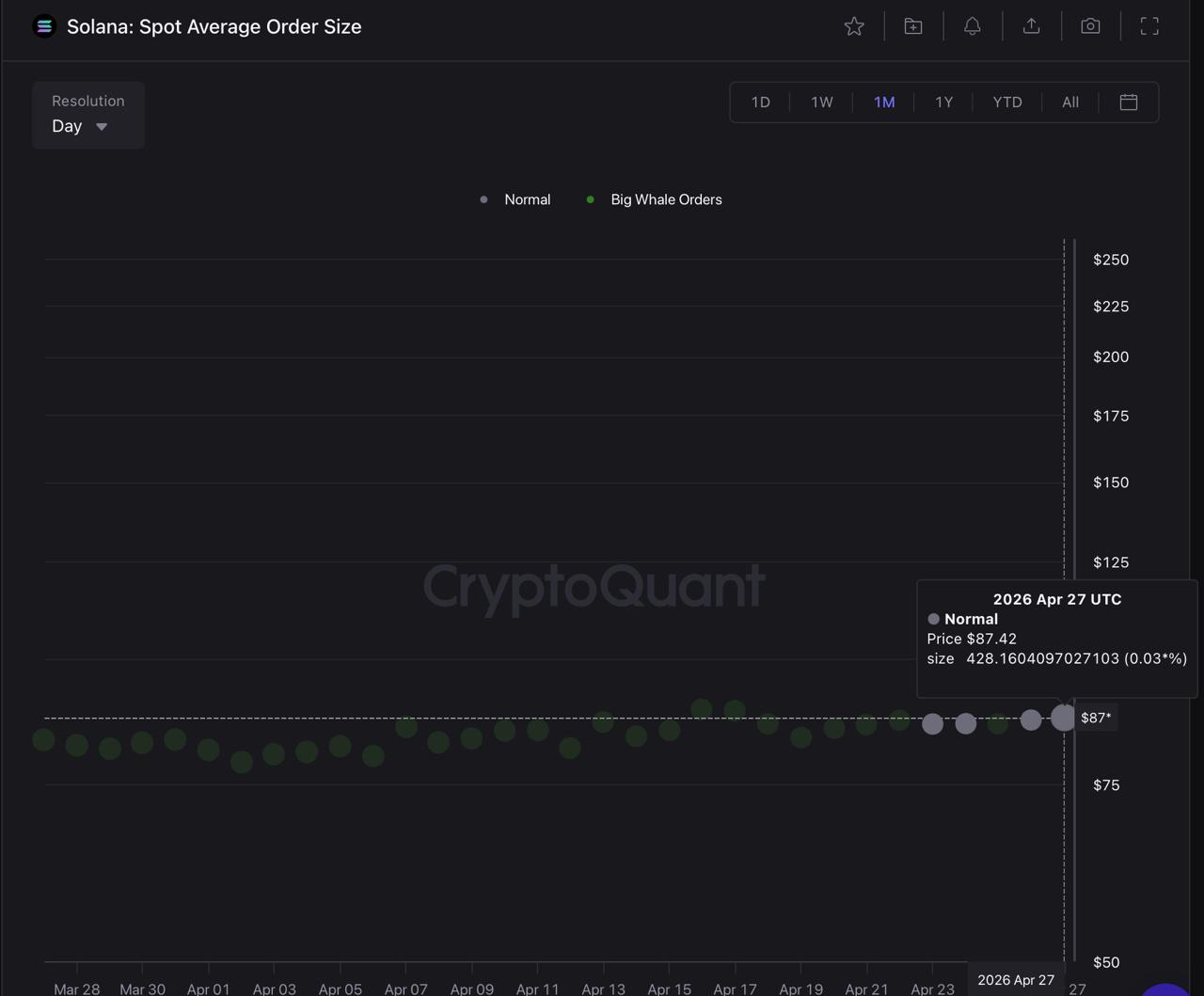
Task: Add chart to folder icon
Action: (x=913, y=26)
